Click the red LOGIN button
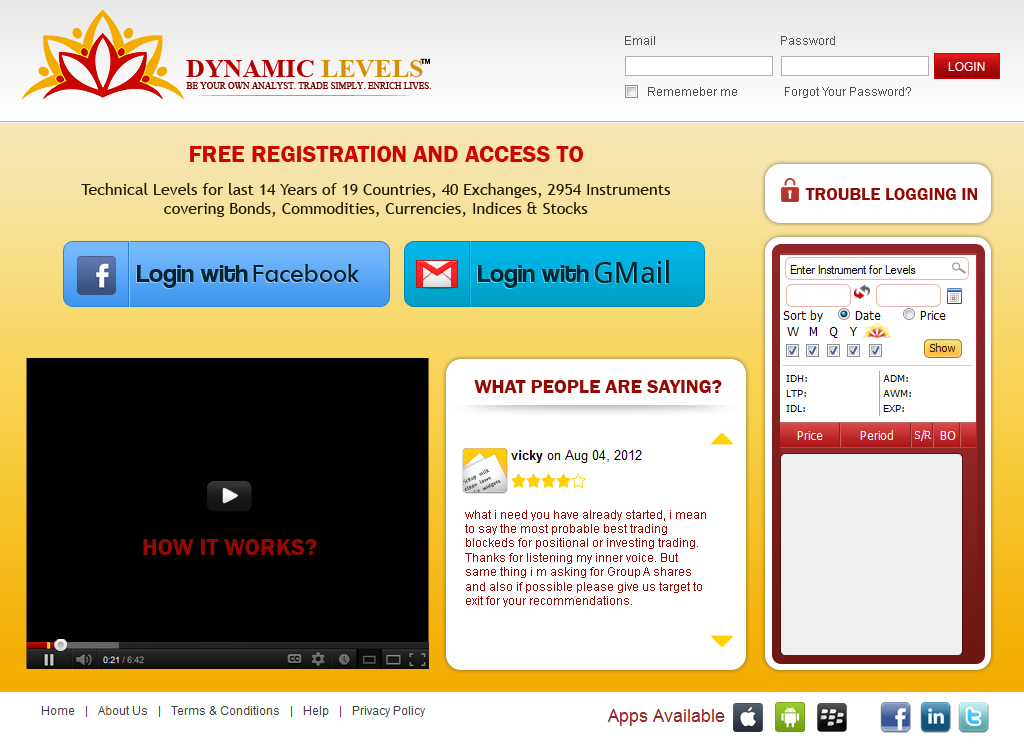 967,66
